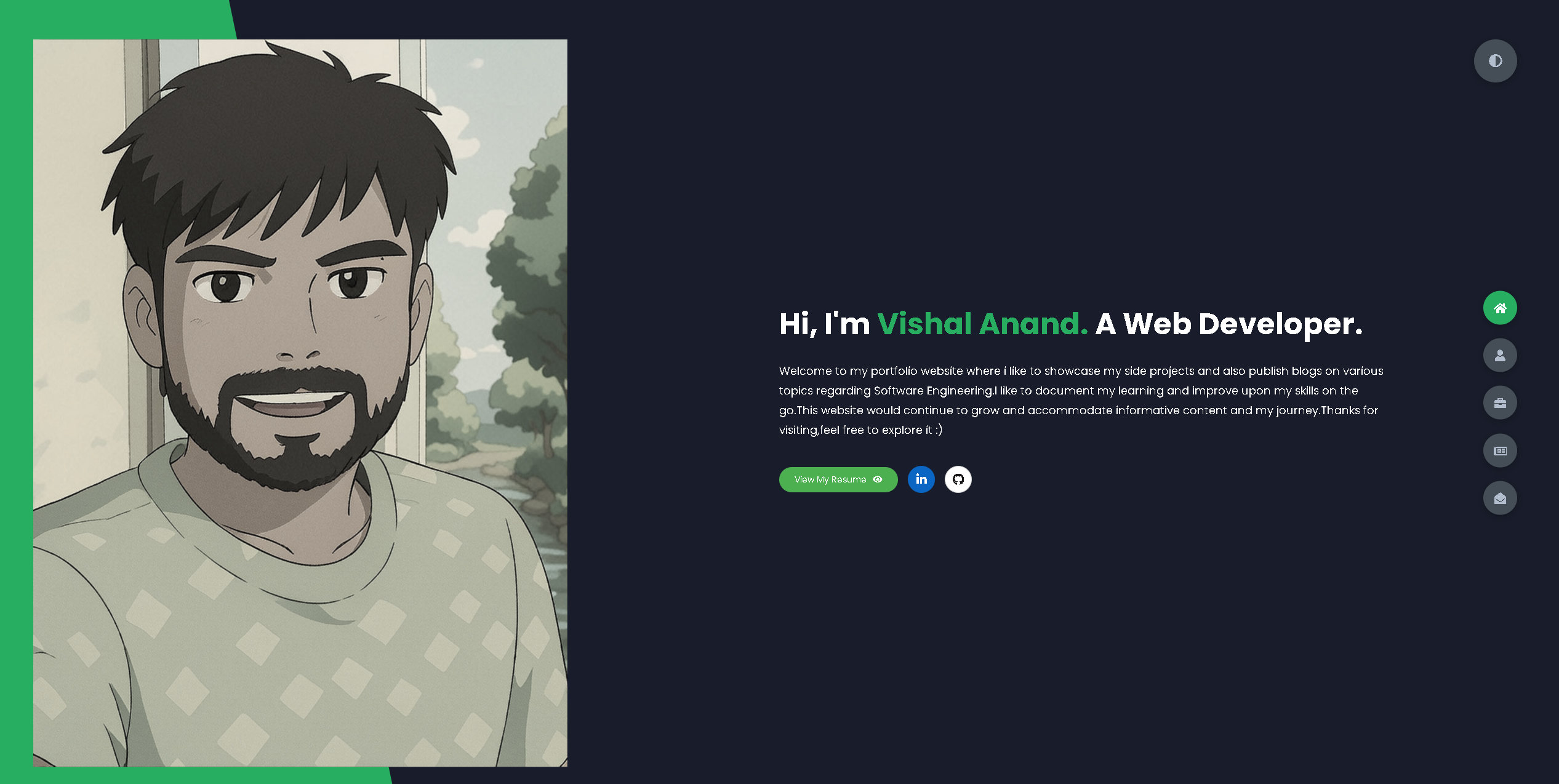This screenshot has height=784, width=1559.
Task: Open the Portfolio briefcase icon
Action: coord(1500,403)
